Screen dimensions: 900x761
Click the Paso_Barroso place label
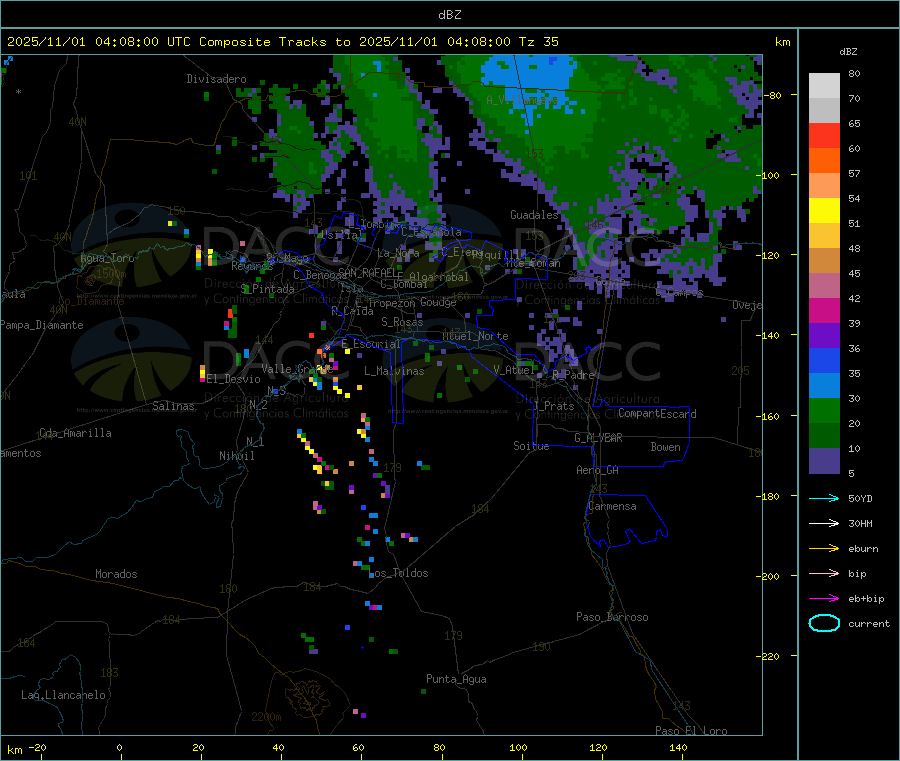click(x=612, y=617)
